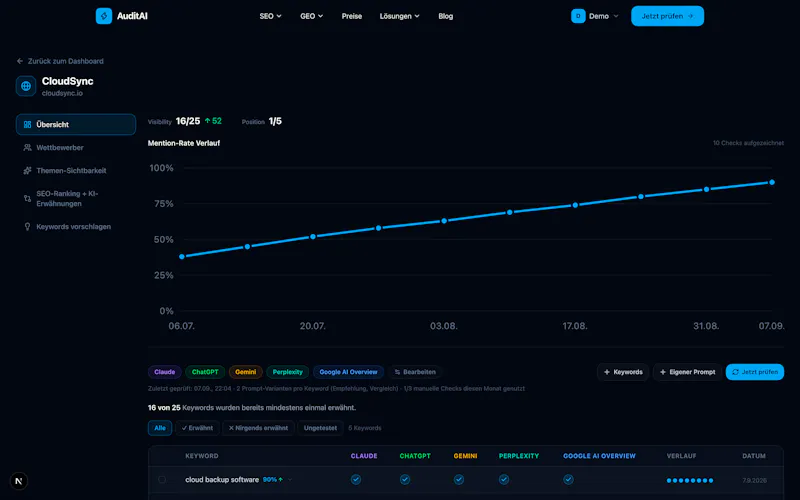Click the 16/25 visibility value

coord(188,121)
